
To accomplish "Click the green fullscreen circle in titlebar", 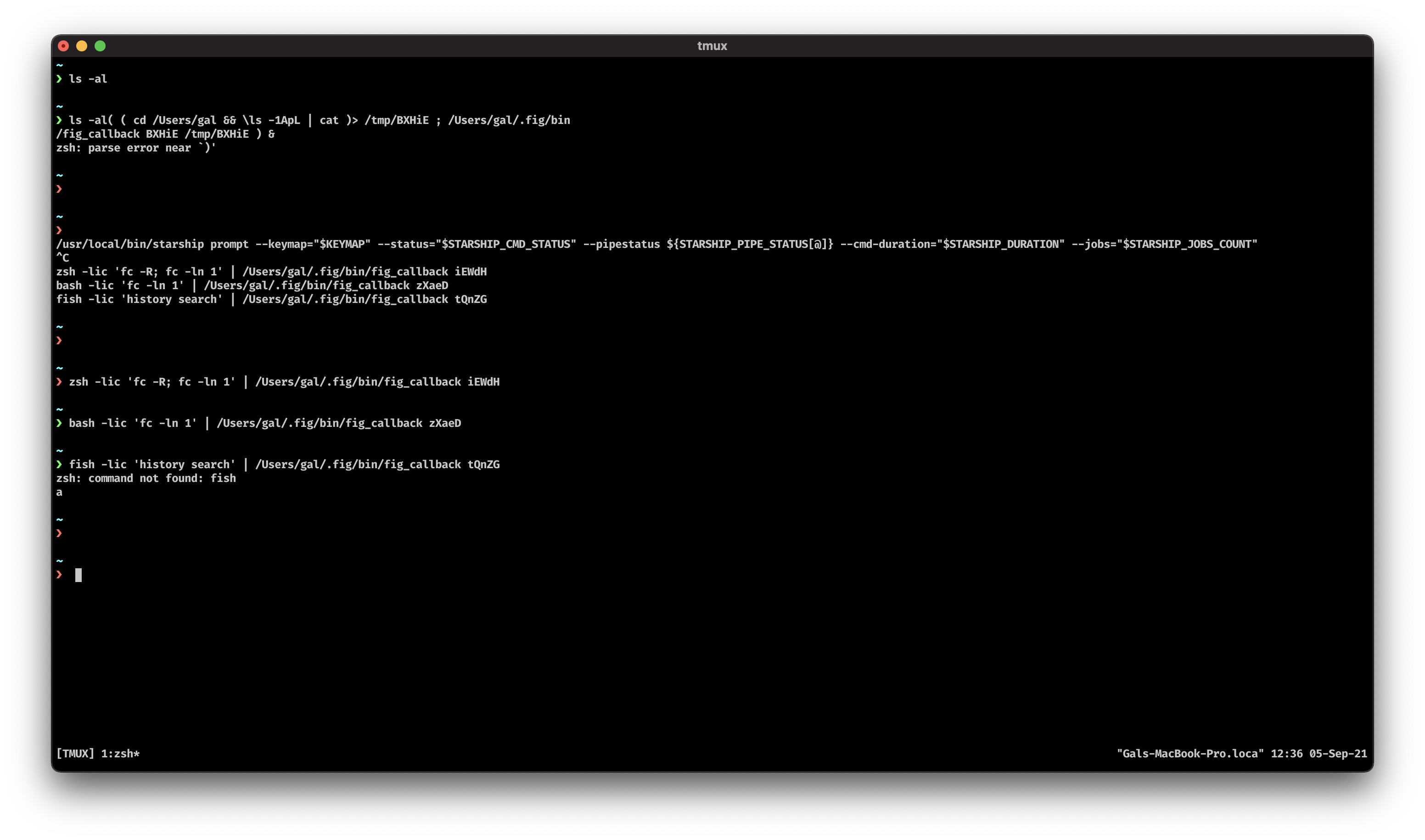I will click(x=101, y=46).
